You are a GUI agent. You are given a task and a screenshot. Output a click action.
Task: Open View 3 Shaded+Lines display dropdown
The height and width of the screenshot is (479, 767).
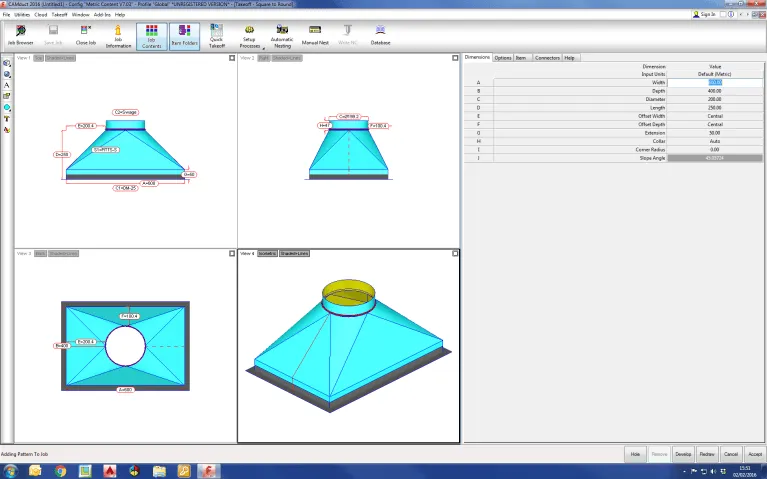pyautogui.click(x=64, y=253)
